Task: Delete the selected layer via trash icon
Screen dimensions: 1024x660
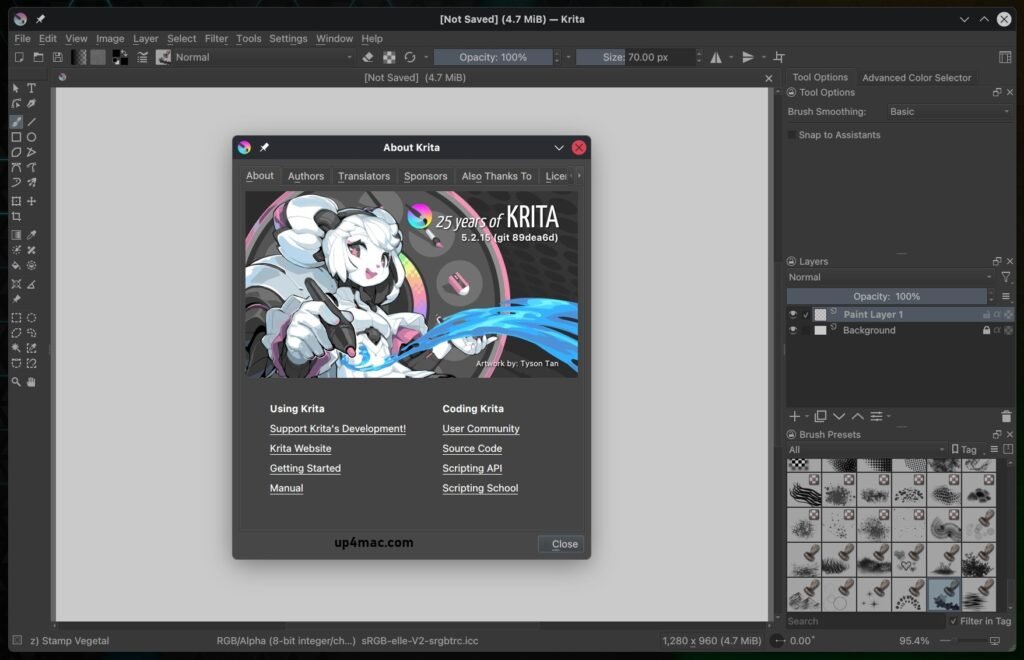Action: pos(1006,415)
